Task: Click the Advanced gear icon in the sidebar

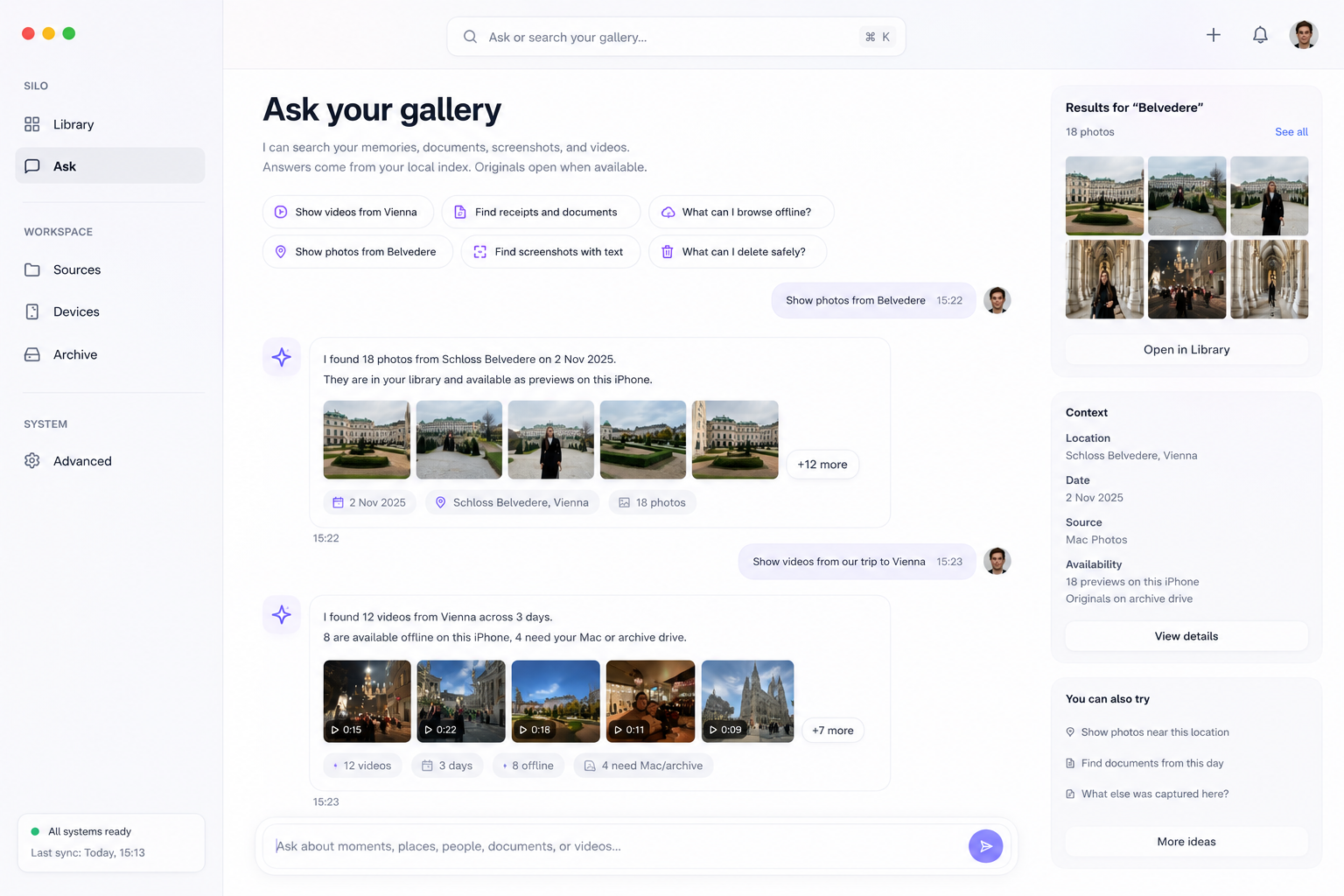Action: click(32, 461)
